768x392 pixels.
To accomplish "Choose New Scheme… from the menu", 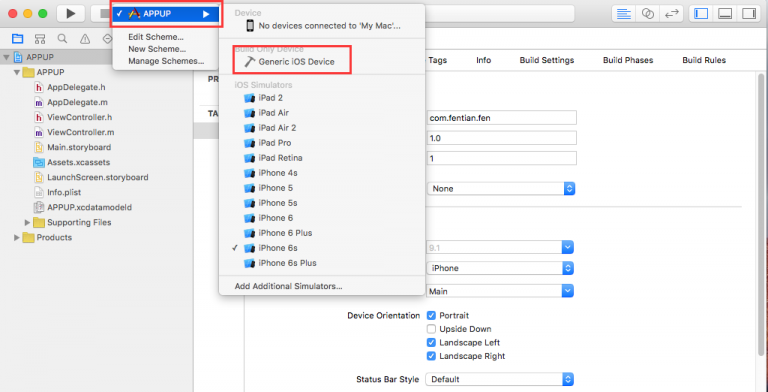I will point(157,49).
